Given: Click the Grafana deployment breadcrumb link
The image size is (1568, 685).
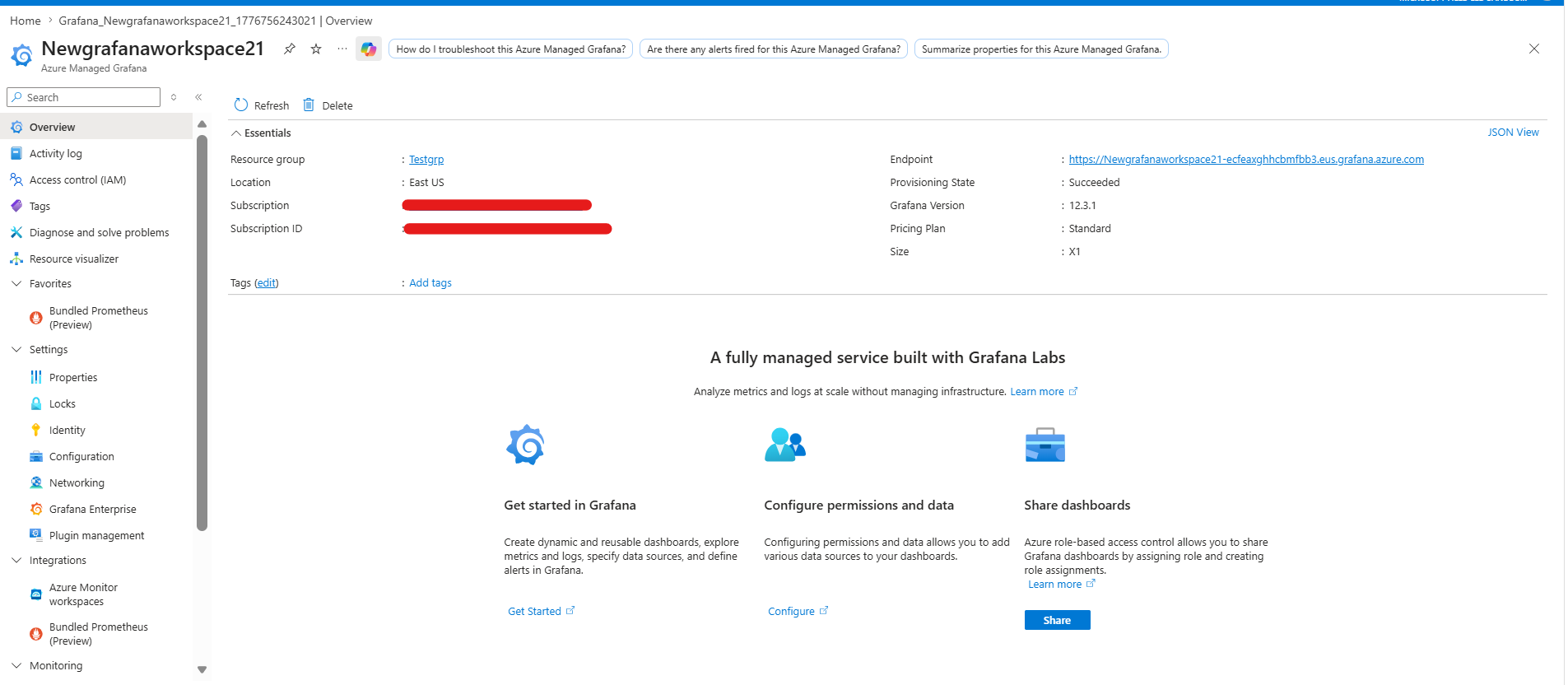Looking at the screenshot, I should click(216, 21).
